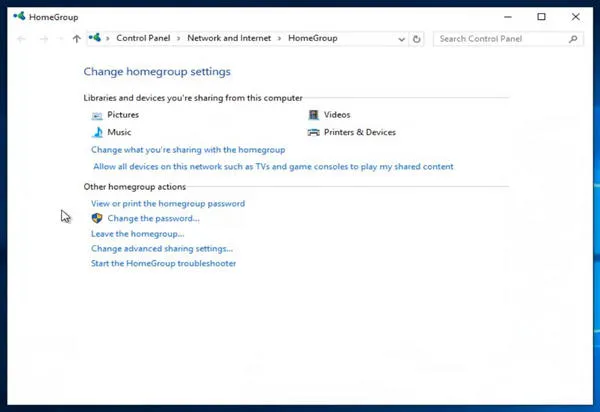Click Libraries and devices you're sharing heading

click(x=193, y=98)
